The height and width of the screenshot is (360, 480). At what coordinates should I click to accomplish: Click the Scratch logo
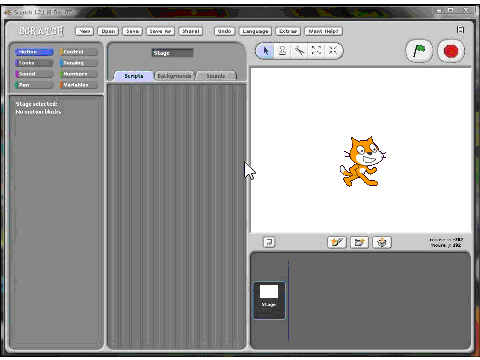pos(41,31)
